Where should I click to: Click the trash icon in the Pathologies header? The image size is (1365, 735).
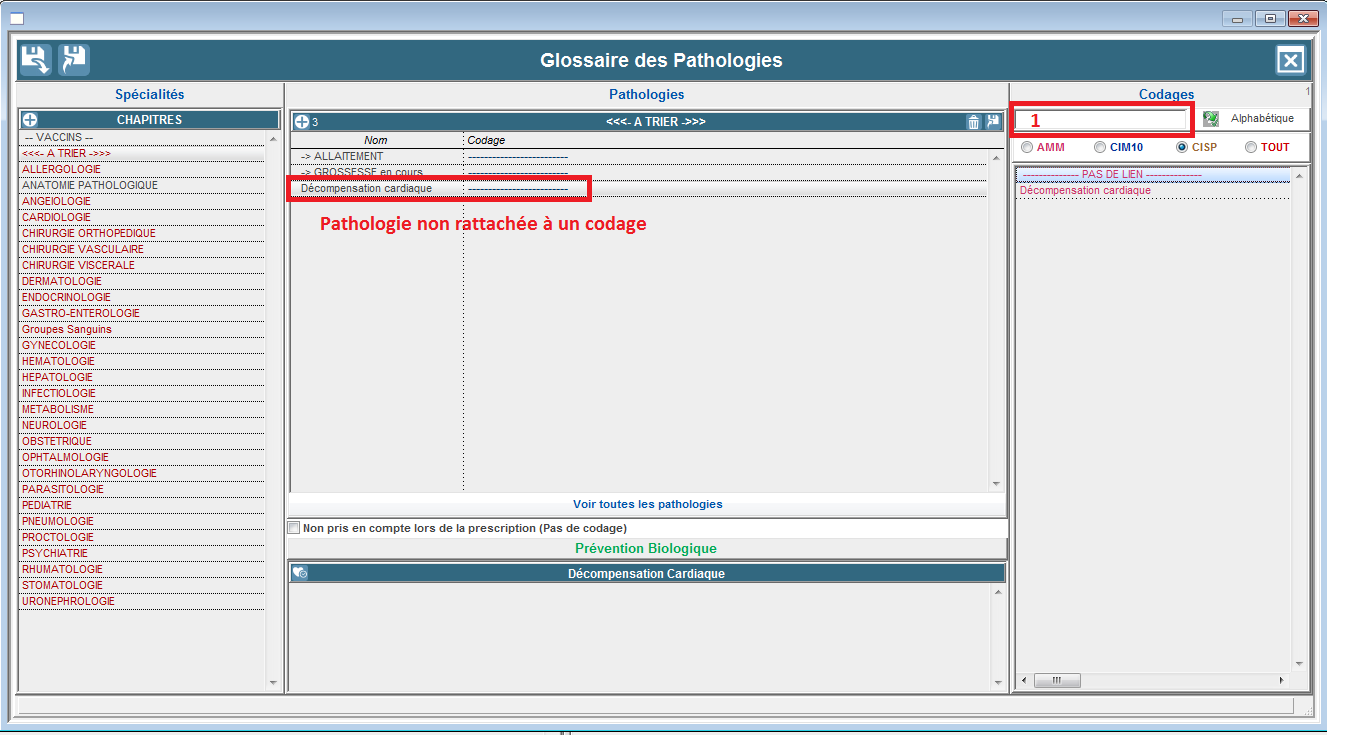click(973, 122)
